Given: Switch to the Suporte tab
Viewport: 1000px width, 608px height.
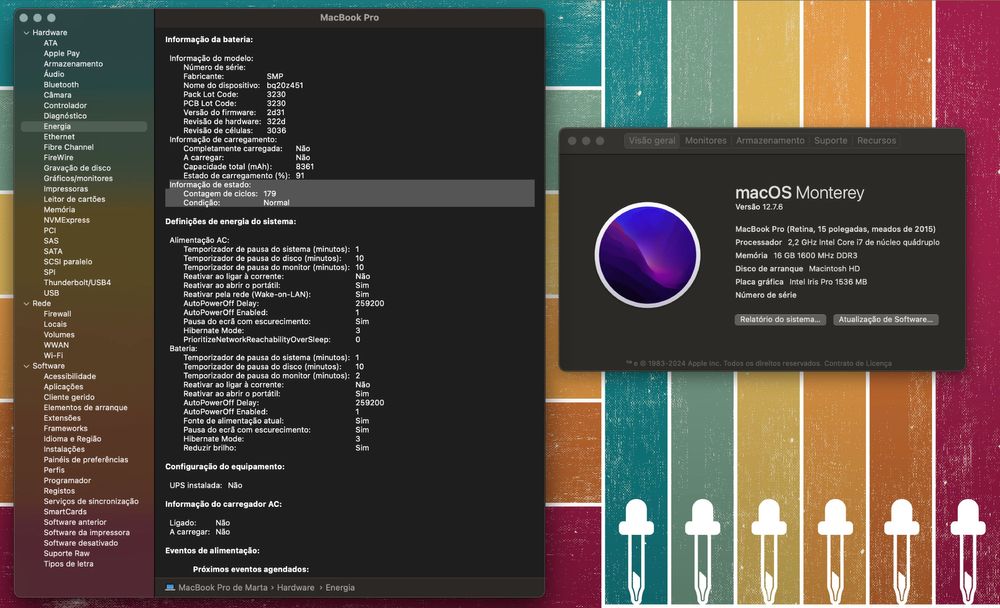Looking at the screenshot, I should 830,140.
